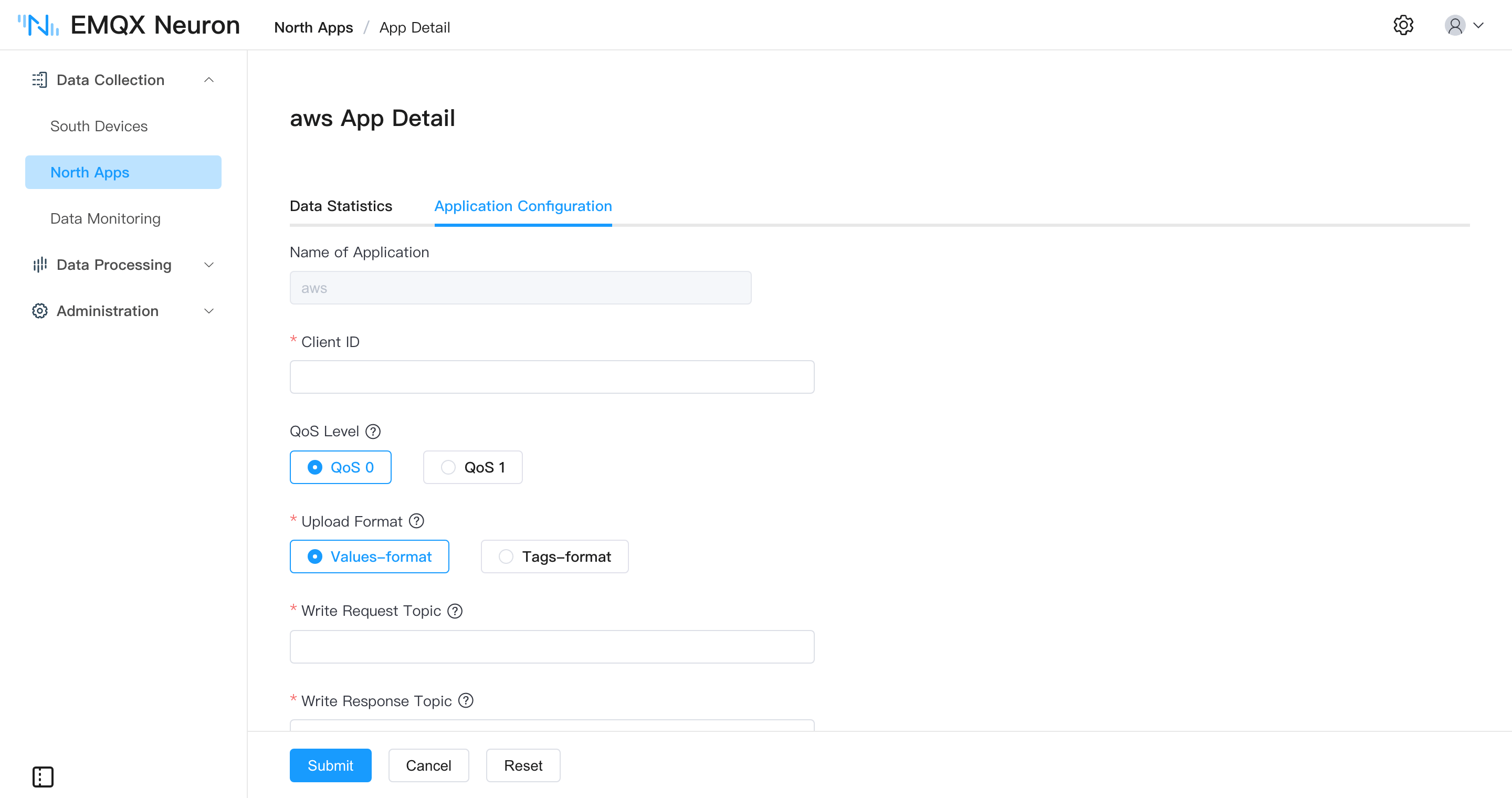The image size is (1512, 798).
Task: Open the settings gear in header
Action: coord(1403,25)
